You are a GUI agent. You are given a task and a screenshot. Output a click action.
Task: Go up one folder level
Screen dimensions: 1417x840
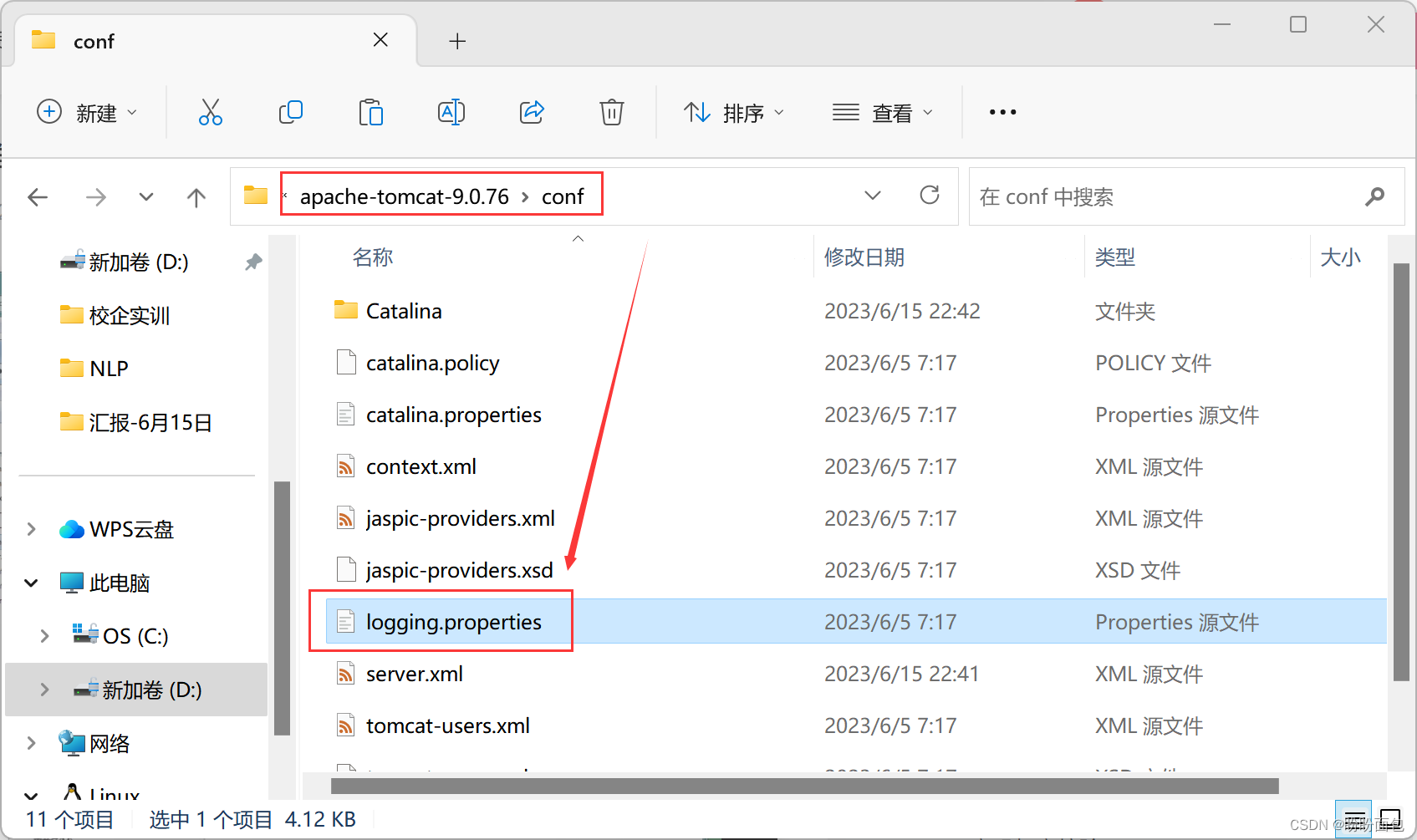point(196,197)
